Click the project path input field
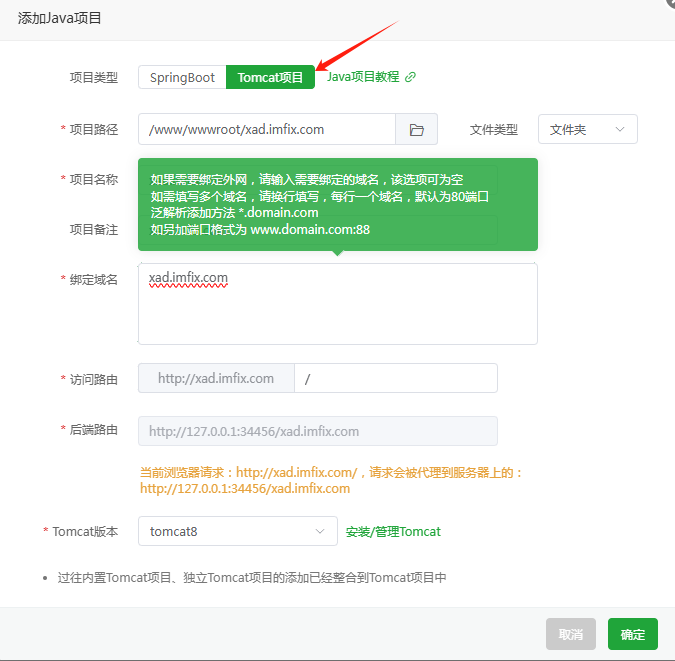675x661 pixels. coord(267,129)
